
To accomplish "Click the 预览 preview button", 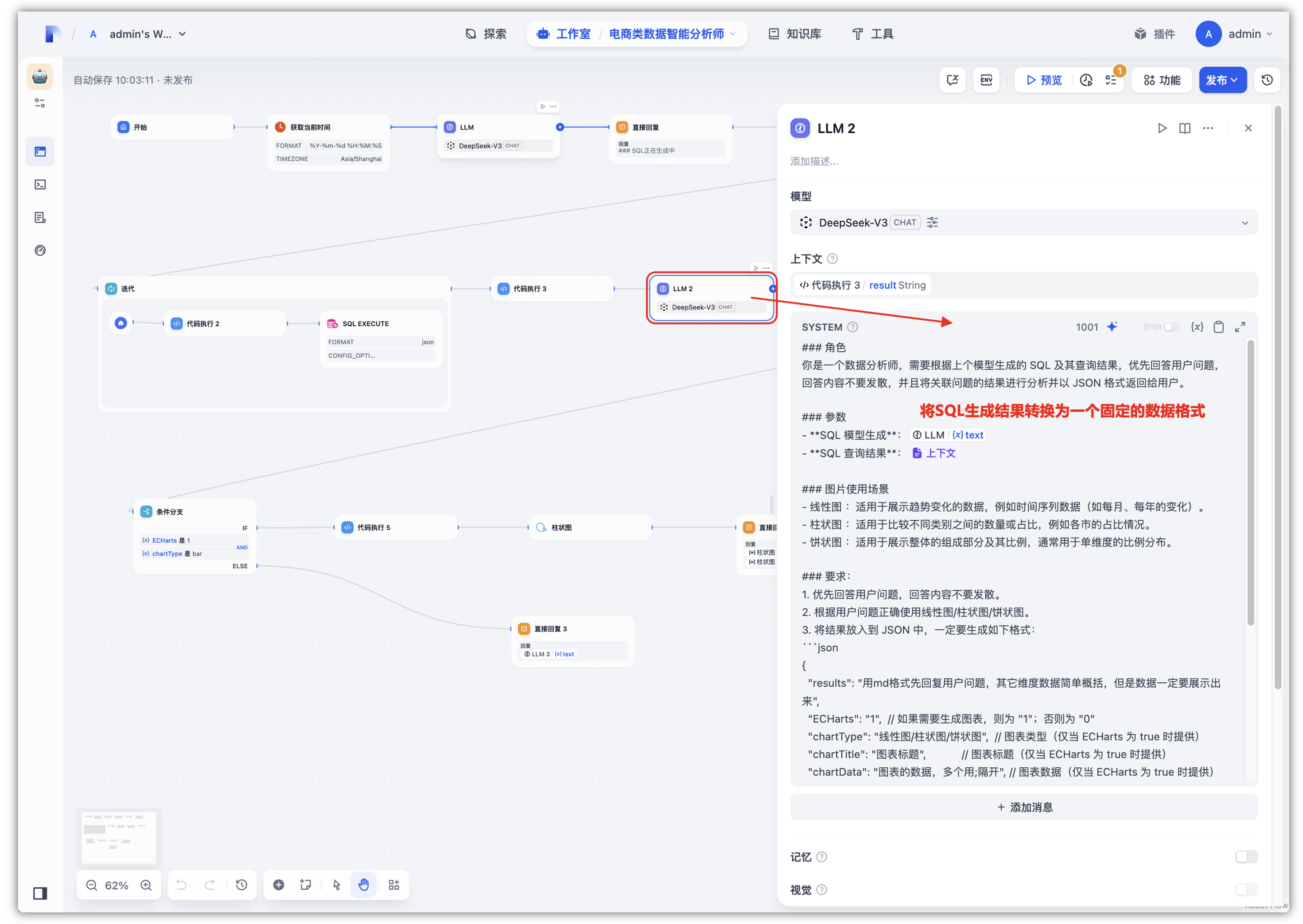I will tap(1044, 80).
